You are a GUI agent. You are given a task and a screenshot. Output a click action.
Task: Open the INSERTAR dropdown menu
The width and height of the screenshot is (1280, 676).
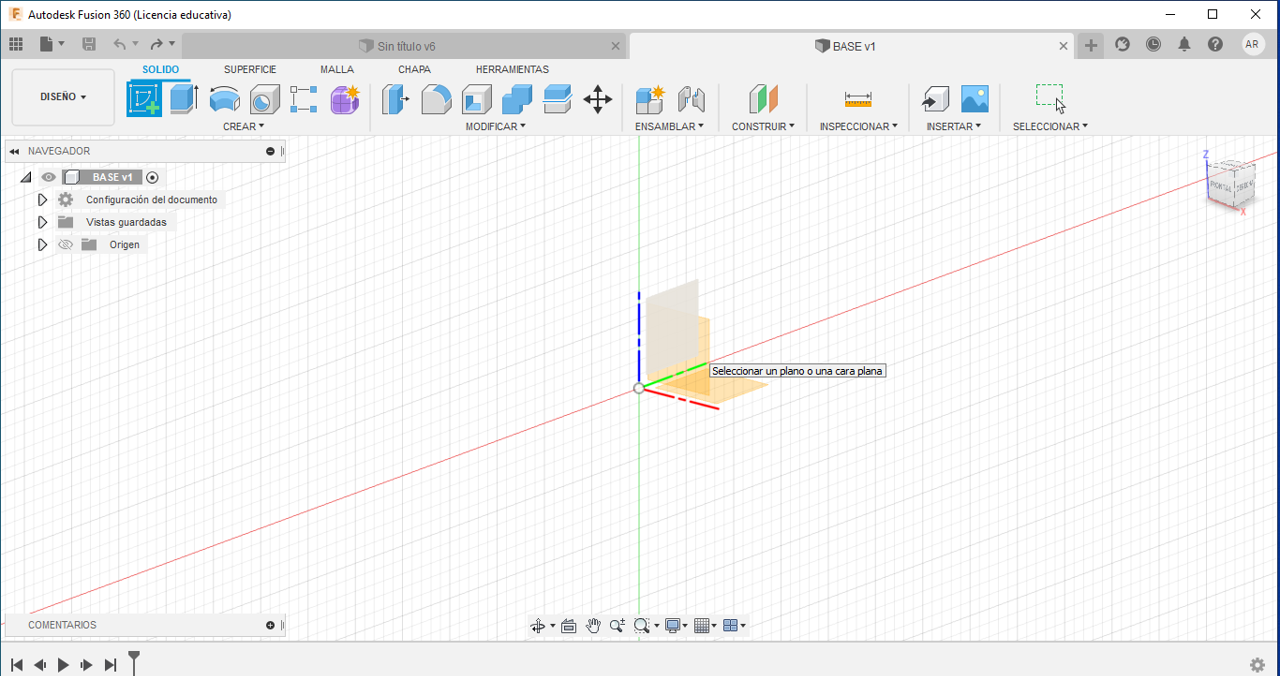click(954, 127)
